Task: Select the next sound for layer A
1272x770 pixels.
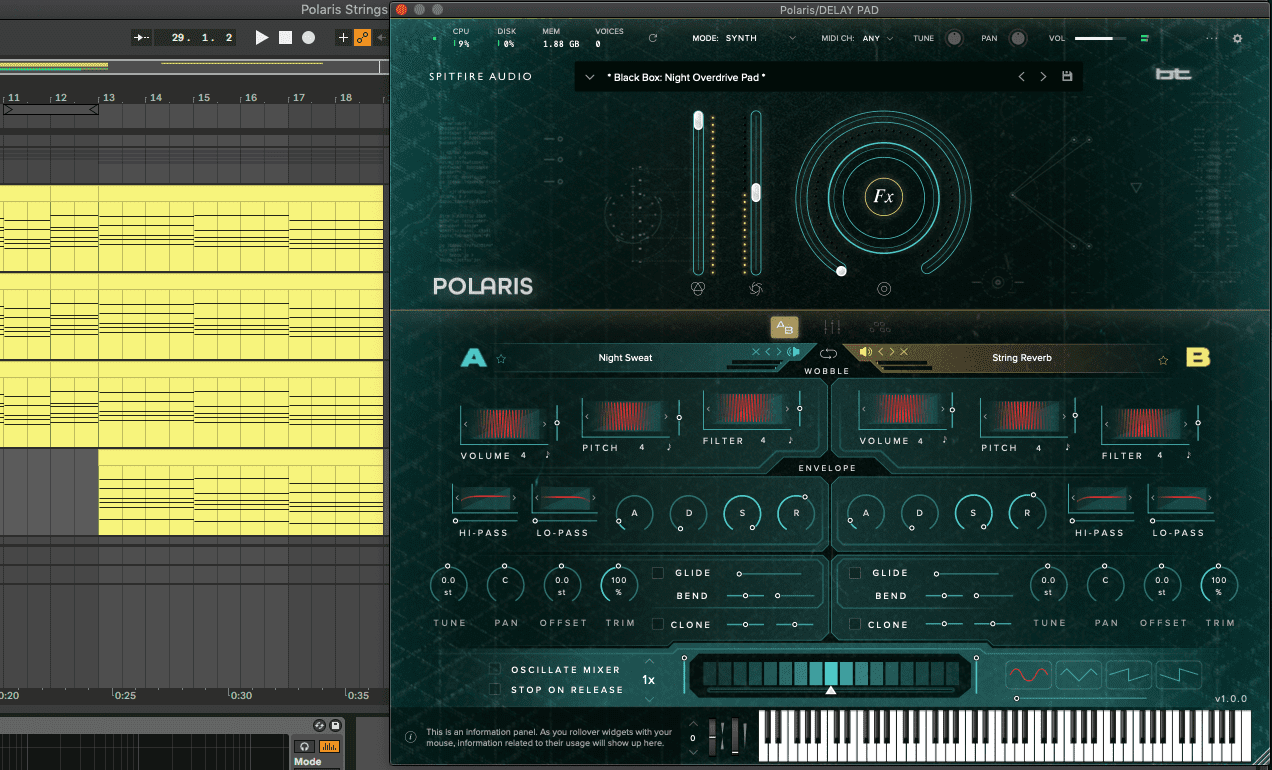Action: [x=779, y=352]
